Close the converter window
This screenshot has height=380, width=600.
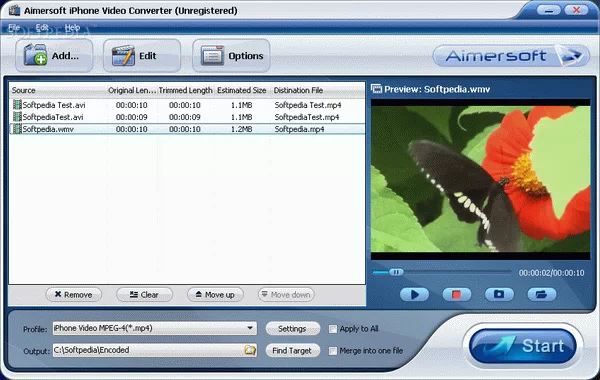577,10
